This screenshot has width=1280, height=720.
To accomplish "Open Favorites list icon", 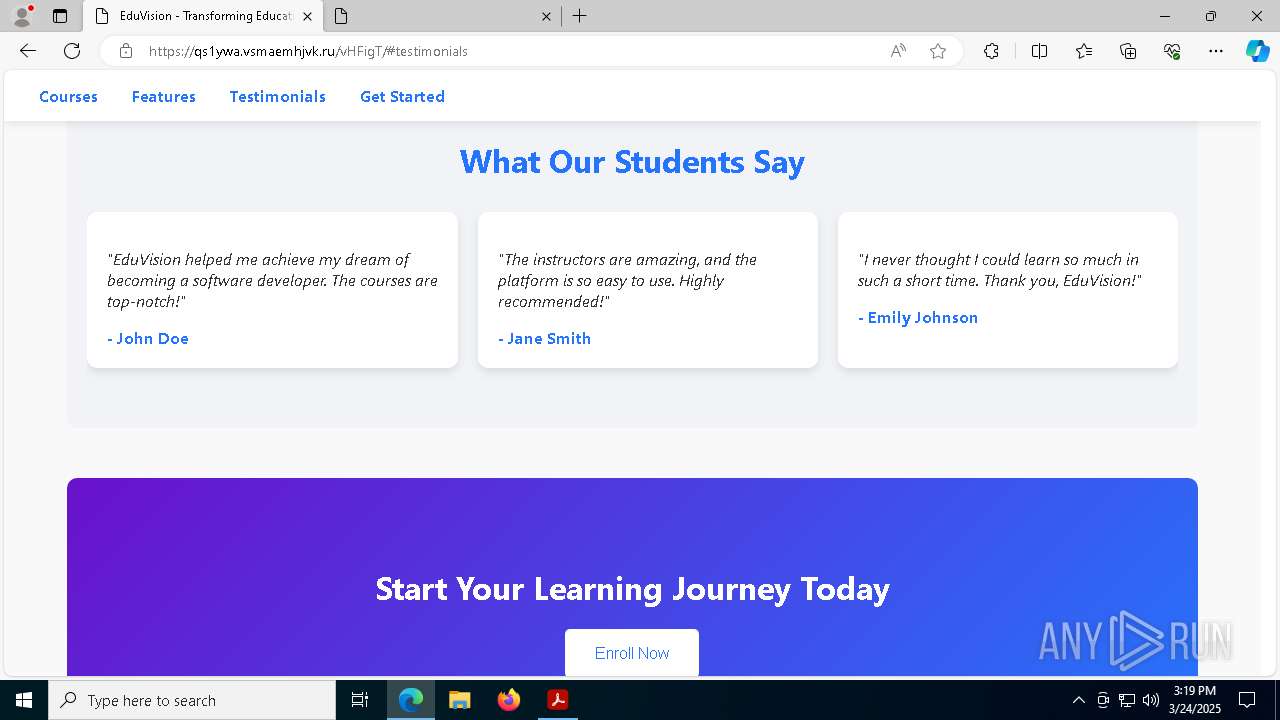I will pos(1084,51).
